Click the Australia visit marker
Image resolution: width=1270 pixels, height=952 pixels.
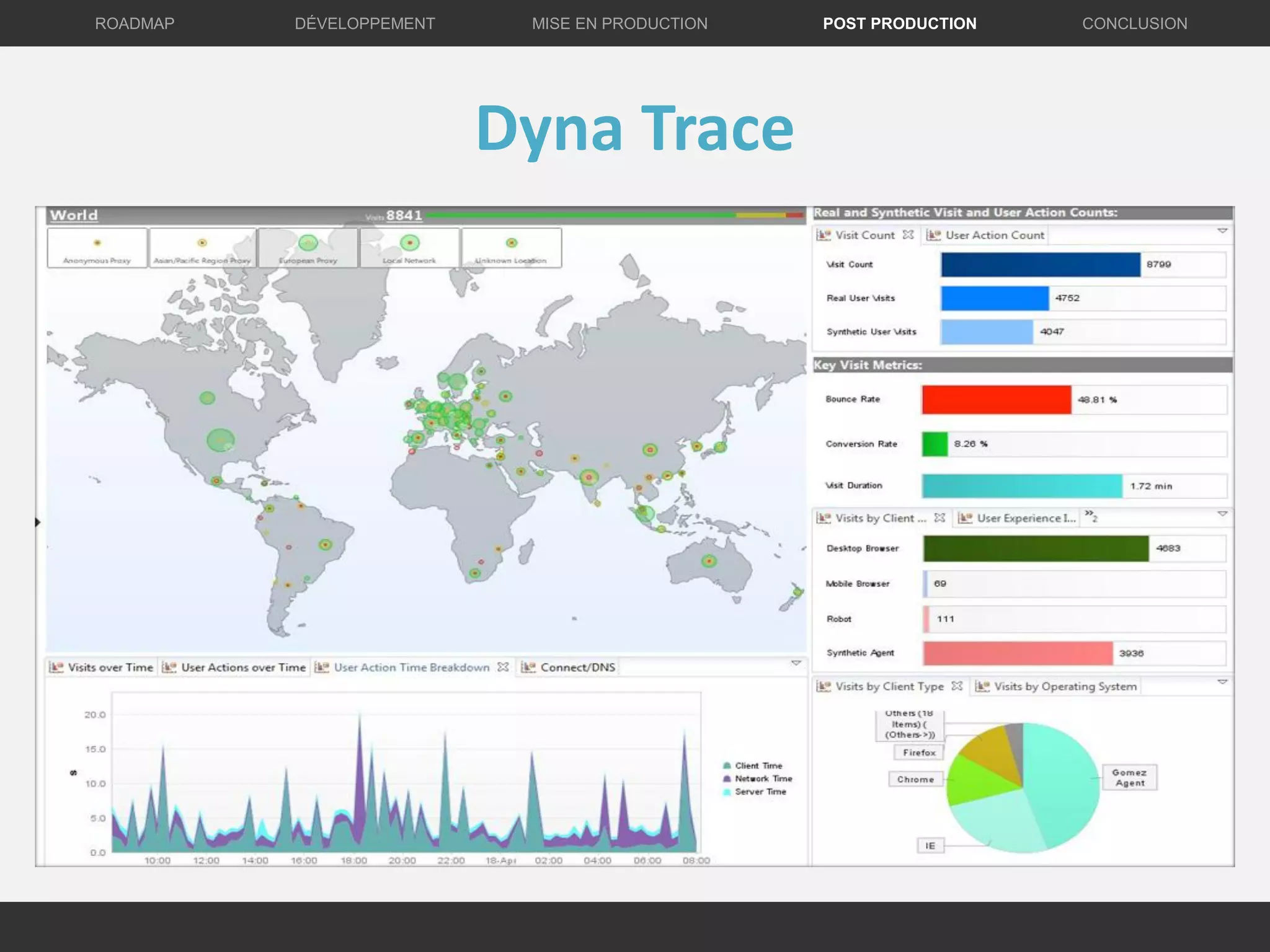click(709, 561)
